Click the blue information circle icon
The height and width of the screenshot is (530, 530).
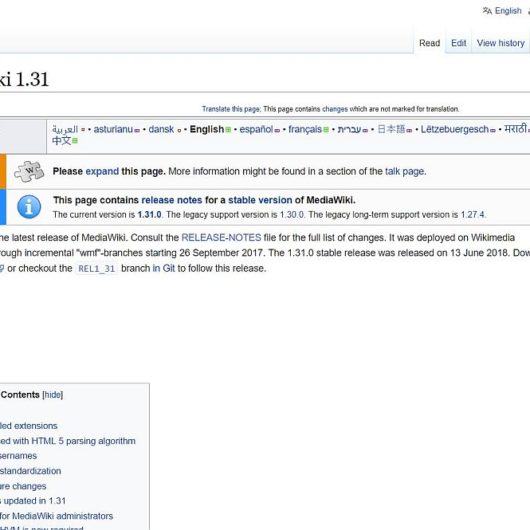29,207
